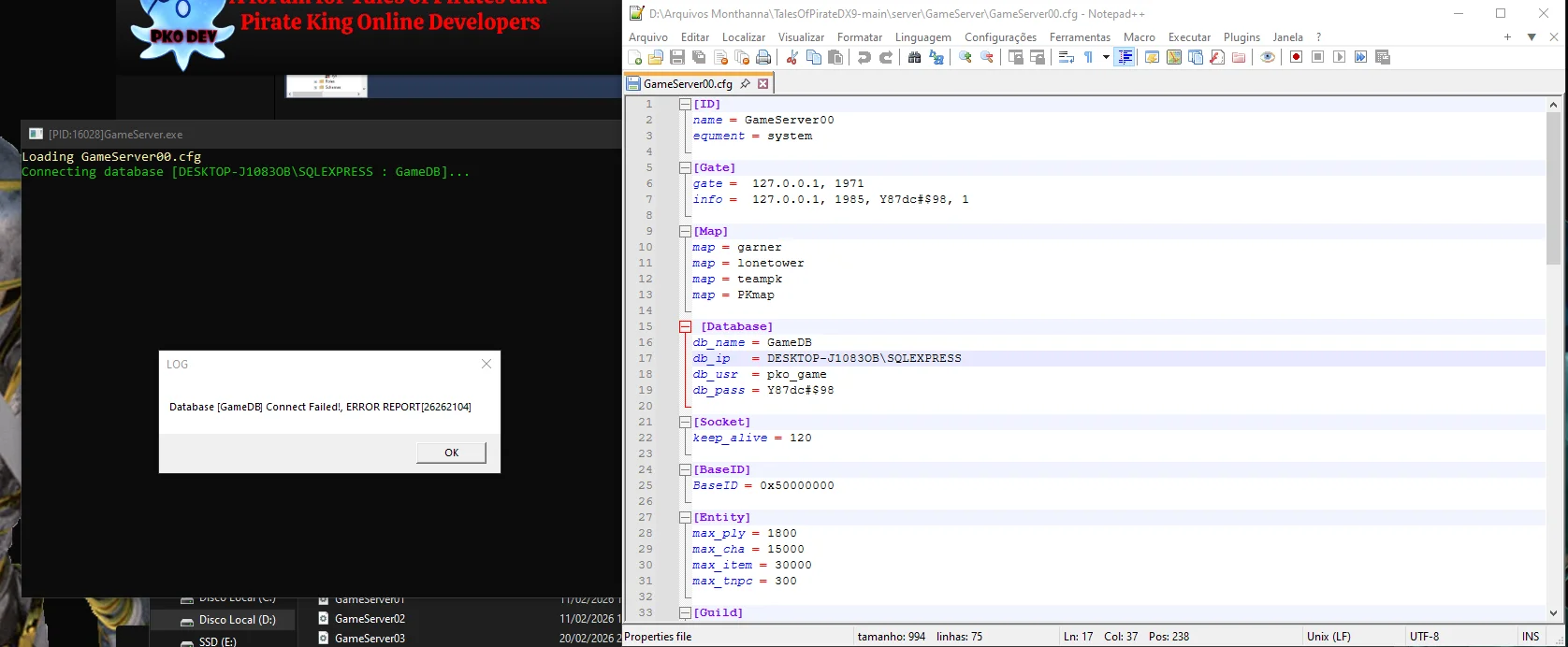
Task: Click the Zoom In magnifier icon
Action: coord(965,58)
